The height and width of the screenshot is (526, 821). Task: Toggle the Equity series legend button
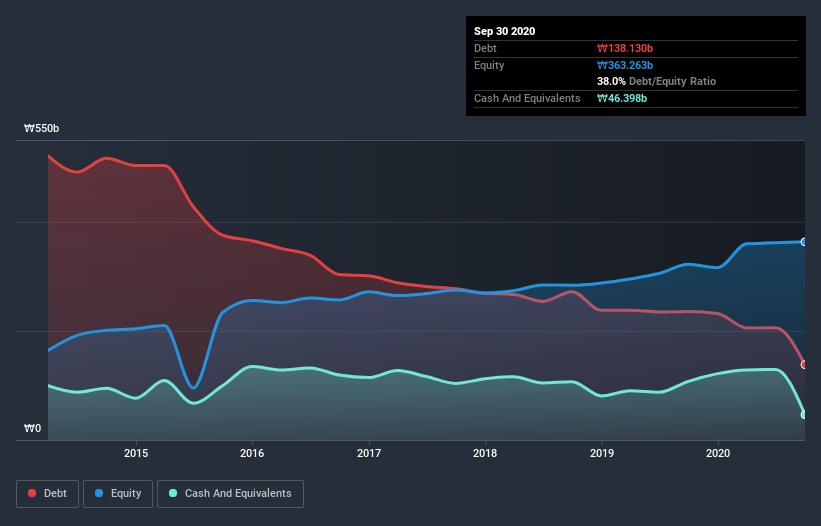pyautogui.click(x=118, y=494)
